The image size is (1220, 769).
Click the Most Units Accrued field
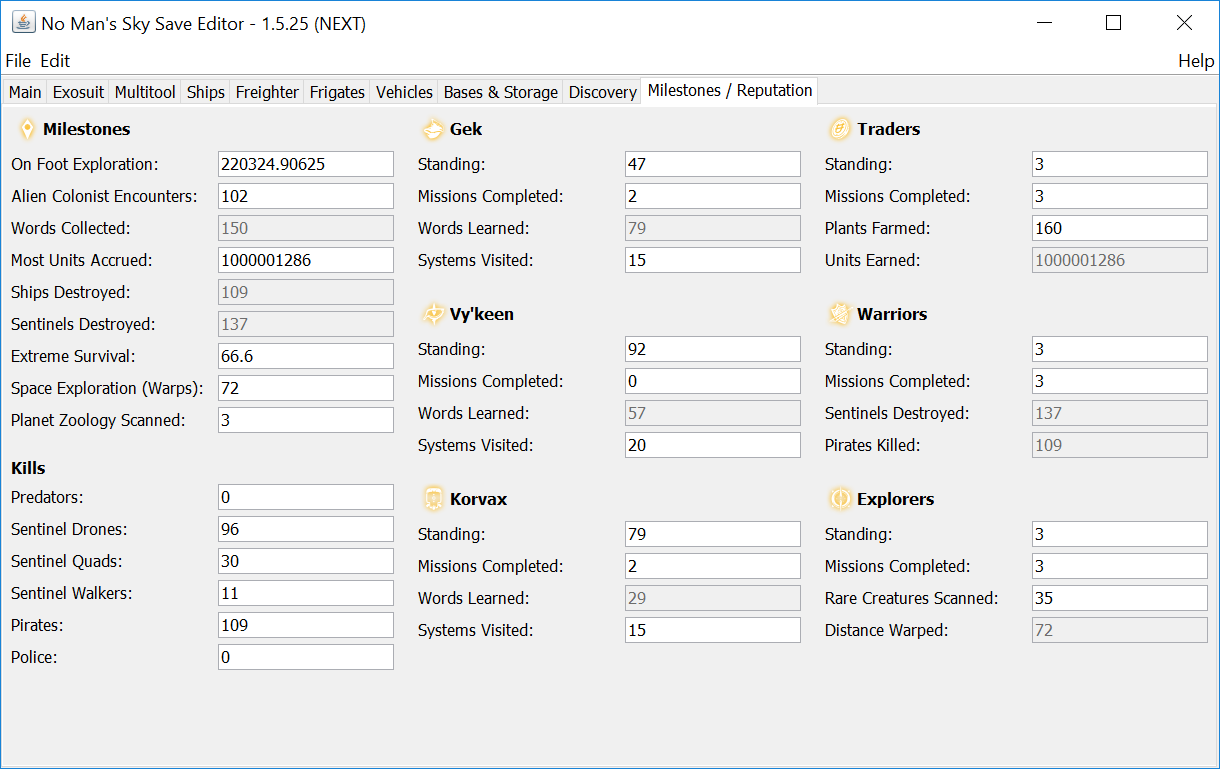tap(306, 260)
